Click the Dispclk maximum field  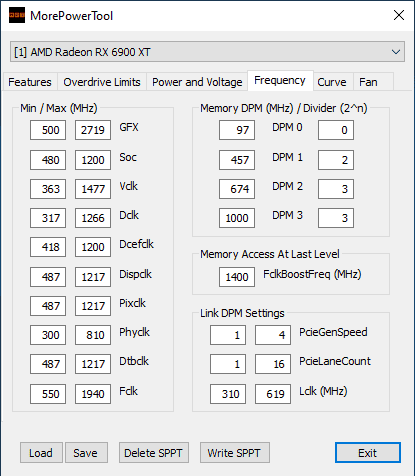pyautogui.click(x=93, y=277)
